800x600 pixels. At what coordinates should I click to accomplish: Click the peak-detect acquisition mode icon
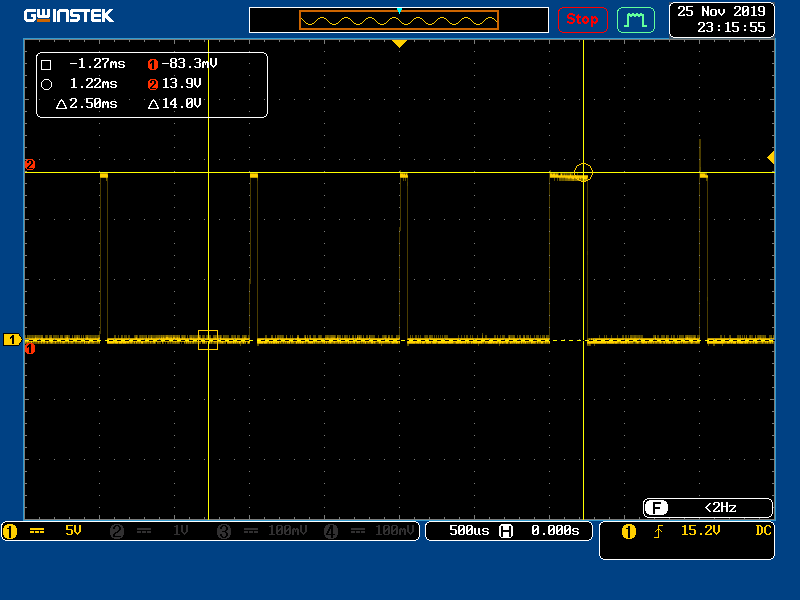click(635, 19)
